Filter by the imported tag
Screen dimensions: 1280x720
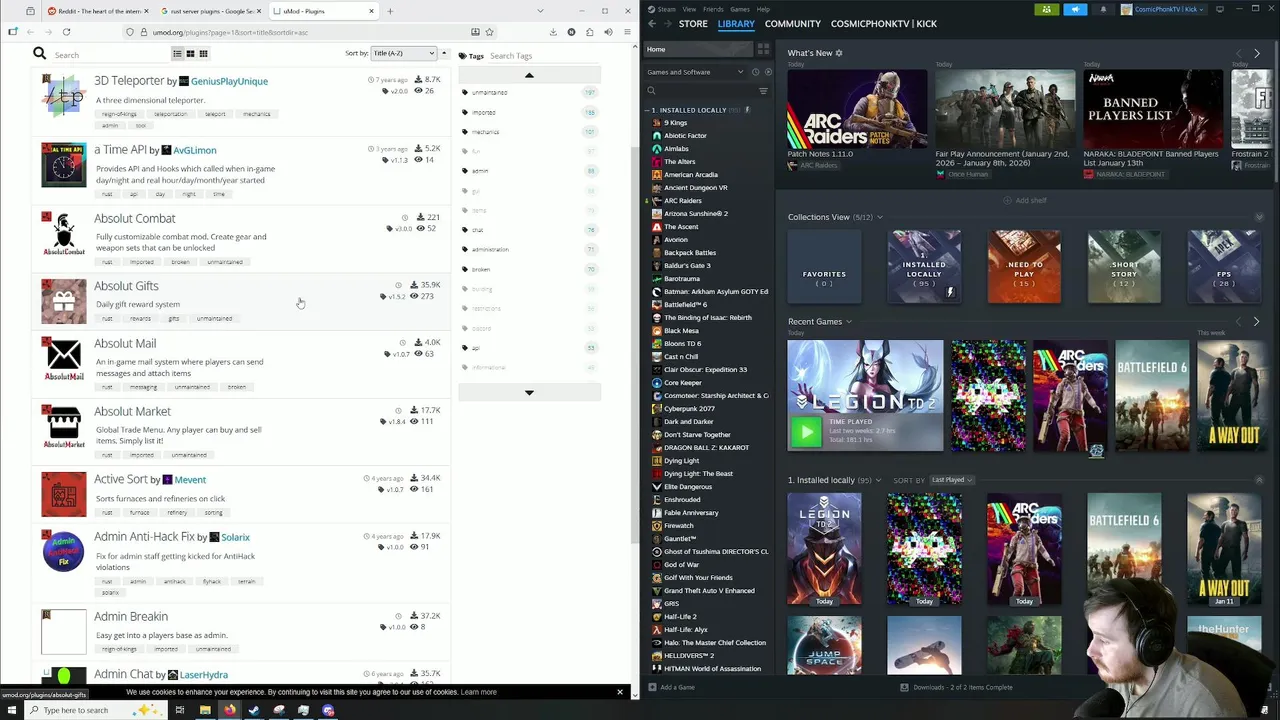pyautogui.click(x=484, y=112)
